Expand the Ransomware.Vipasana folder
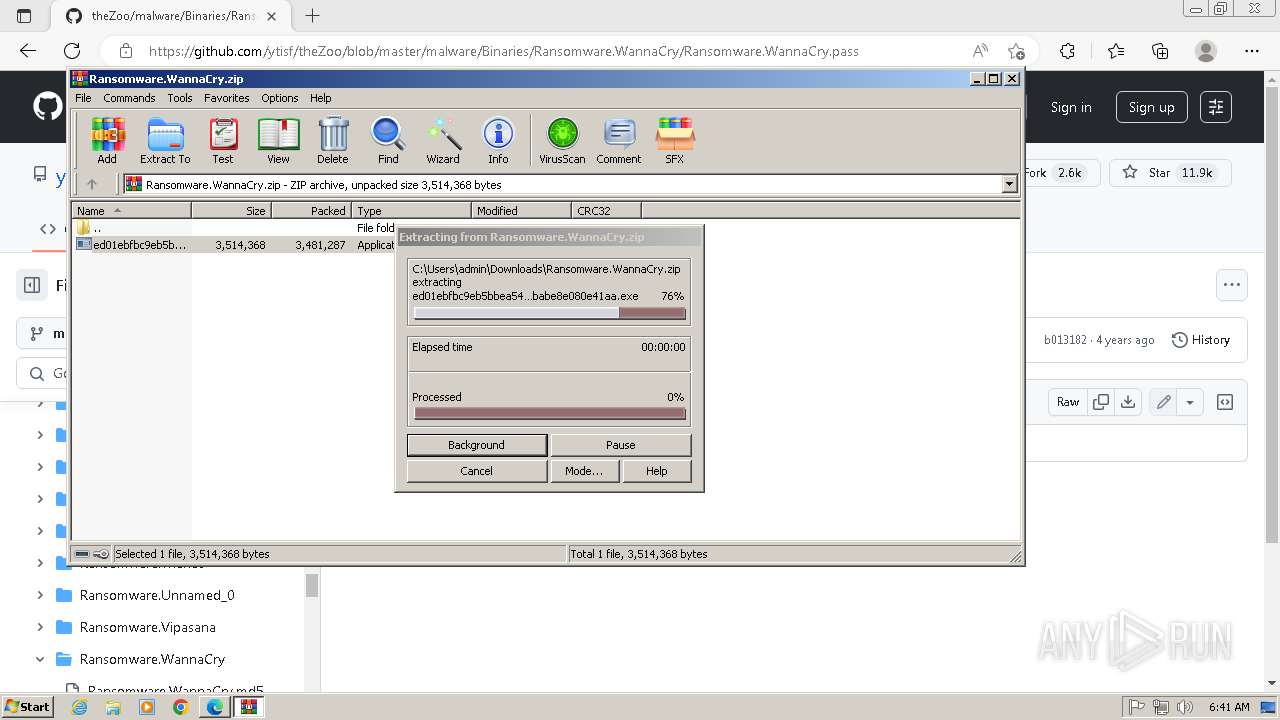 tap(40, 627)
